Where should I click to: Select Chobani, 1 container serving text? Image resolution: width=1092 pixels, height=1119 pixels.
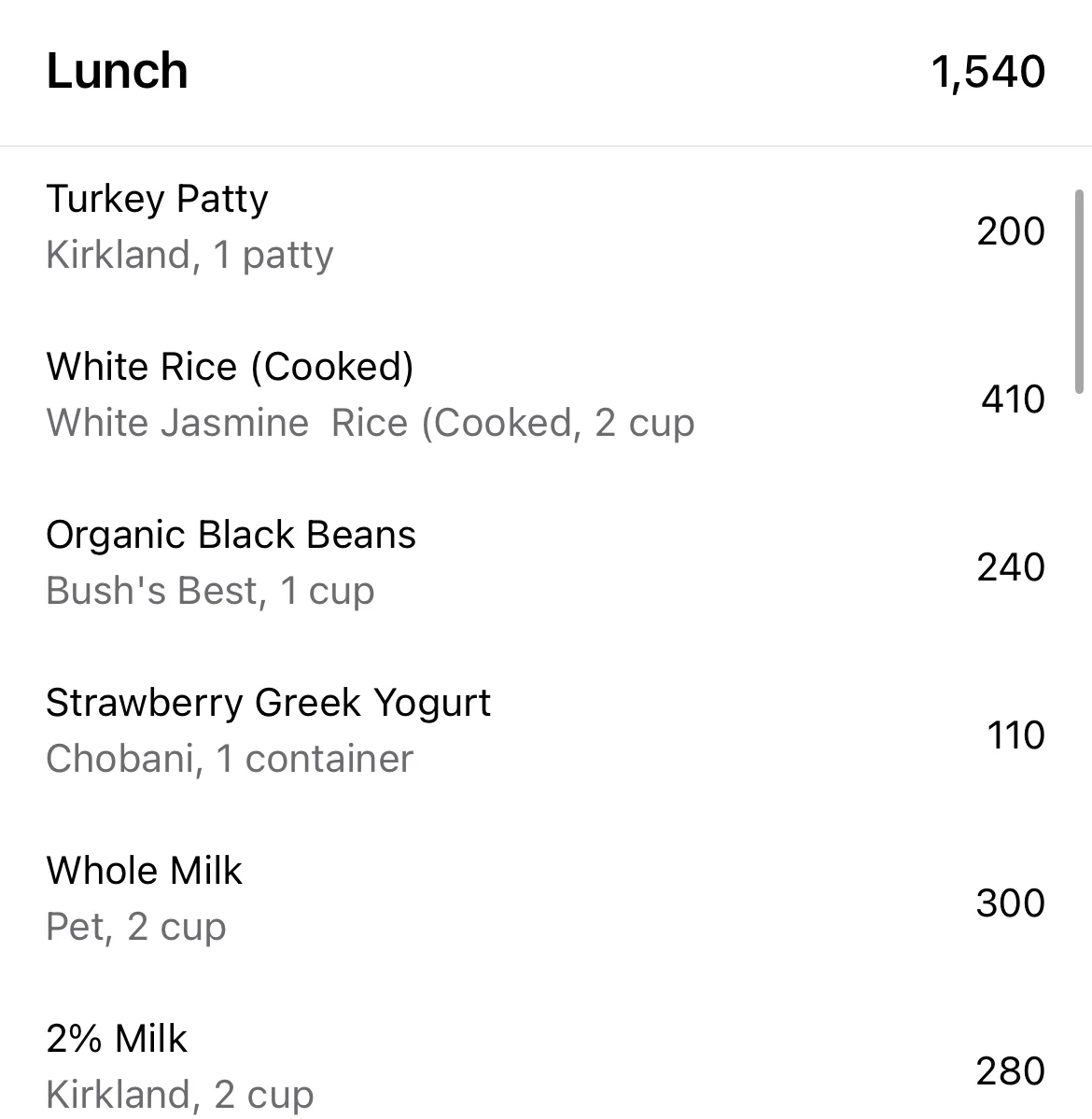tap(229, 759)
